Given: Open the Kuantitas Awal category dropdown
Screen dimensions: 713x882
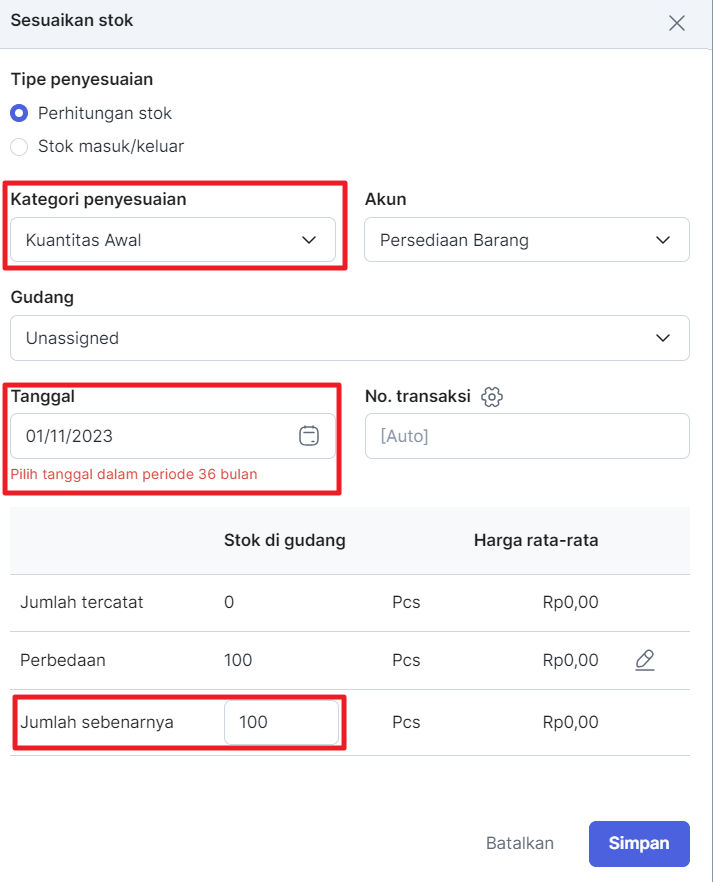Looking at the screenshot, I should [x=173, y=240].
